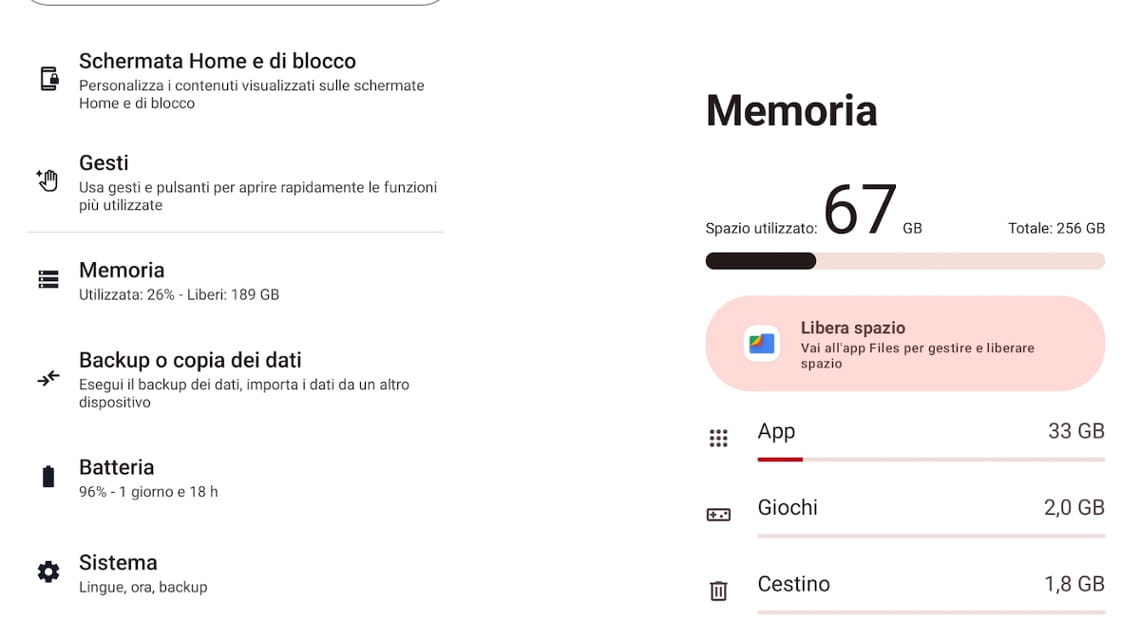Click the Schermata Home e di blocco icon
Viewport: 1140px width, 640px height.
point(49,79)
